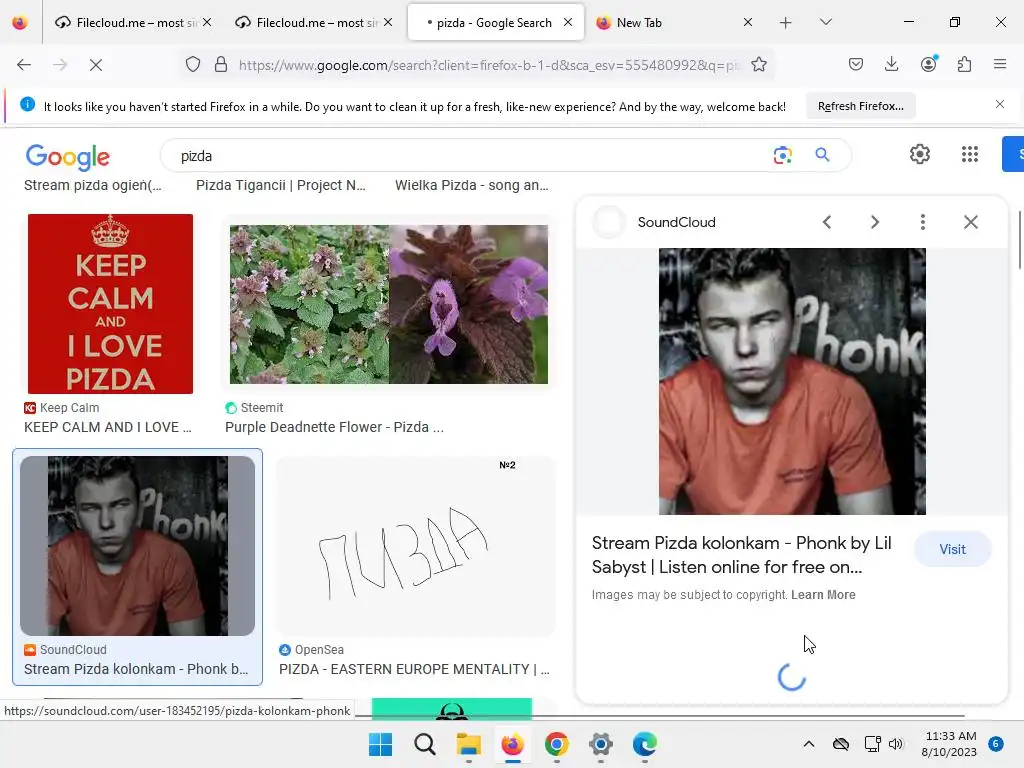Image resolution: width=1024 pixels, height=768 pixels.
Task: Open the Windows Start menu
Action: click(381, 744)
